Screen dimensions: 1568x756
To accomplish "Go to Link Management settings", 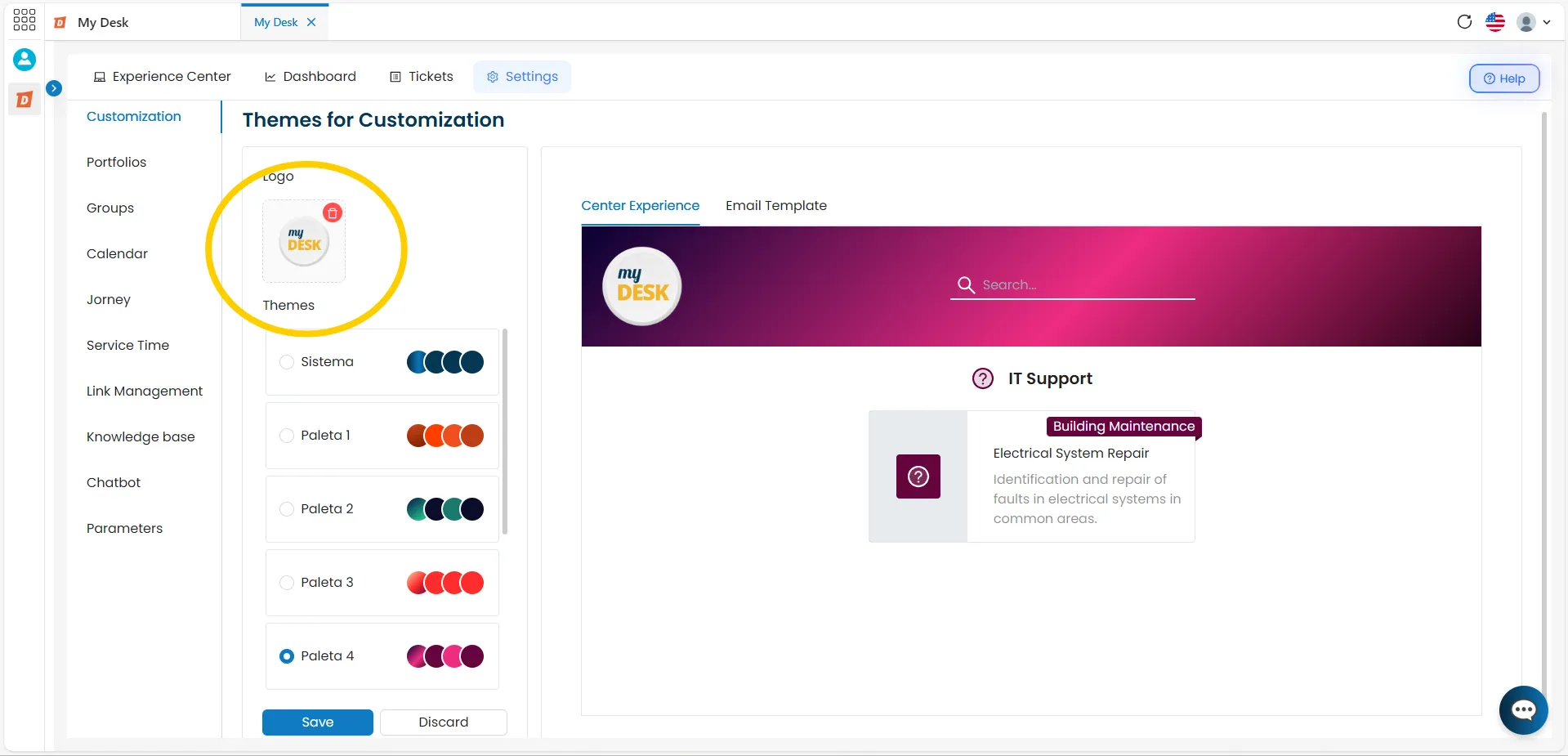I will [145, 391].
